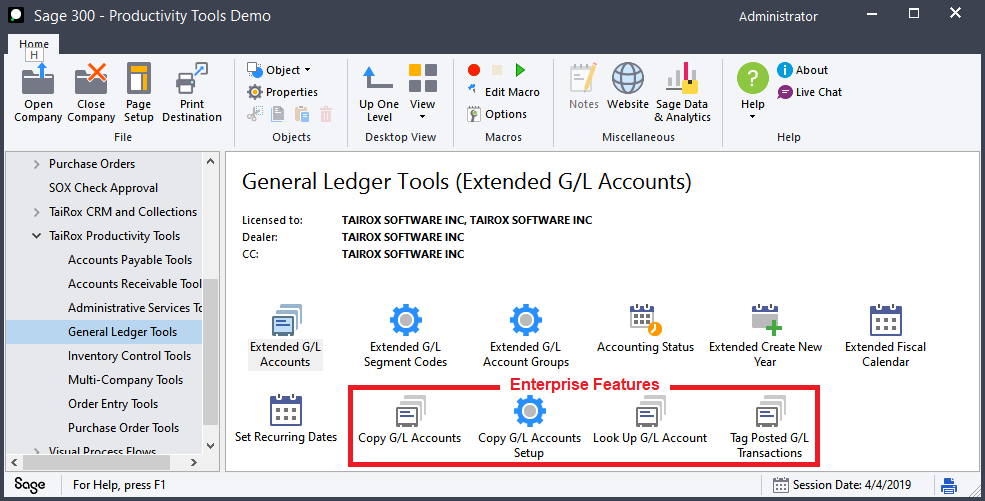Expand the Purchase Orders node
This screenshot has height=501, width=985.
[x=36, y=164]
